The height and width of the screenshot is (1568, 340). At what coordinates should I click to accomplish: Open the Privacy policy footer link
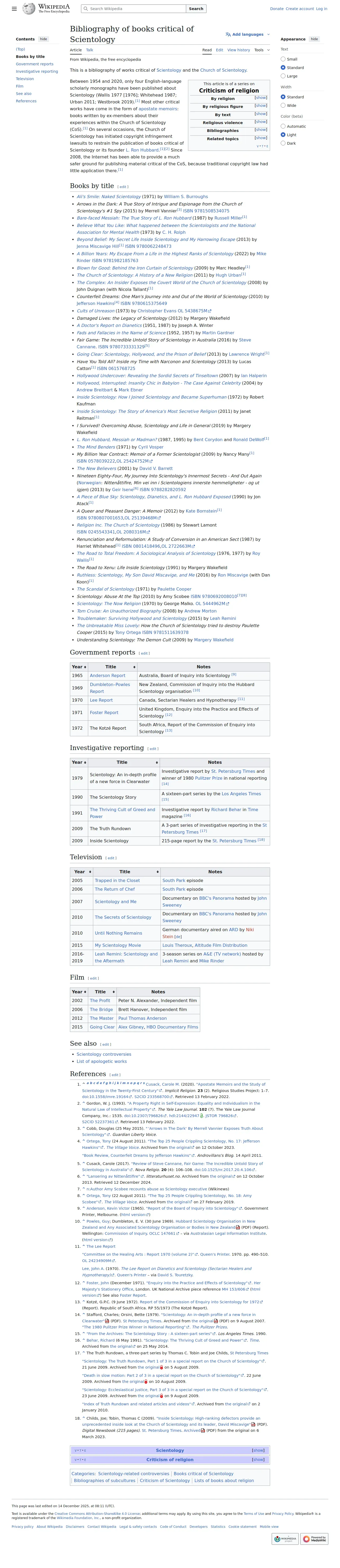(x=23, y=1526)
